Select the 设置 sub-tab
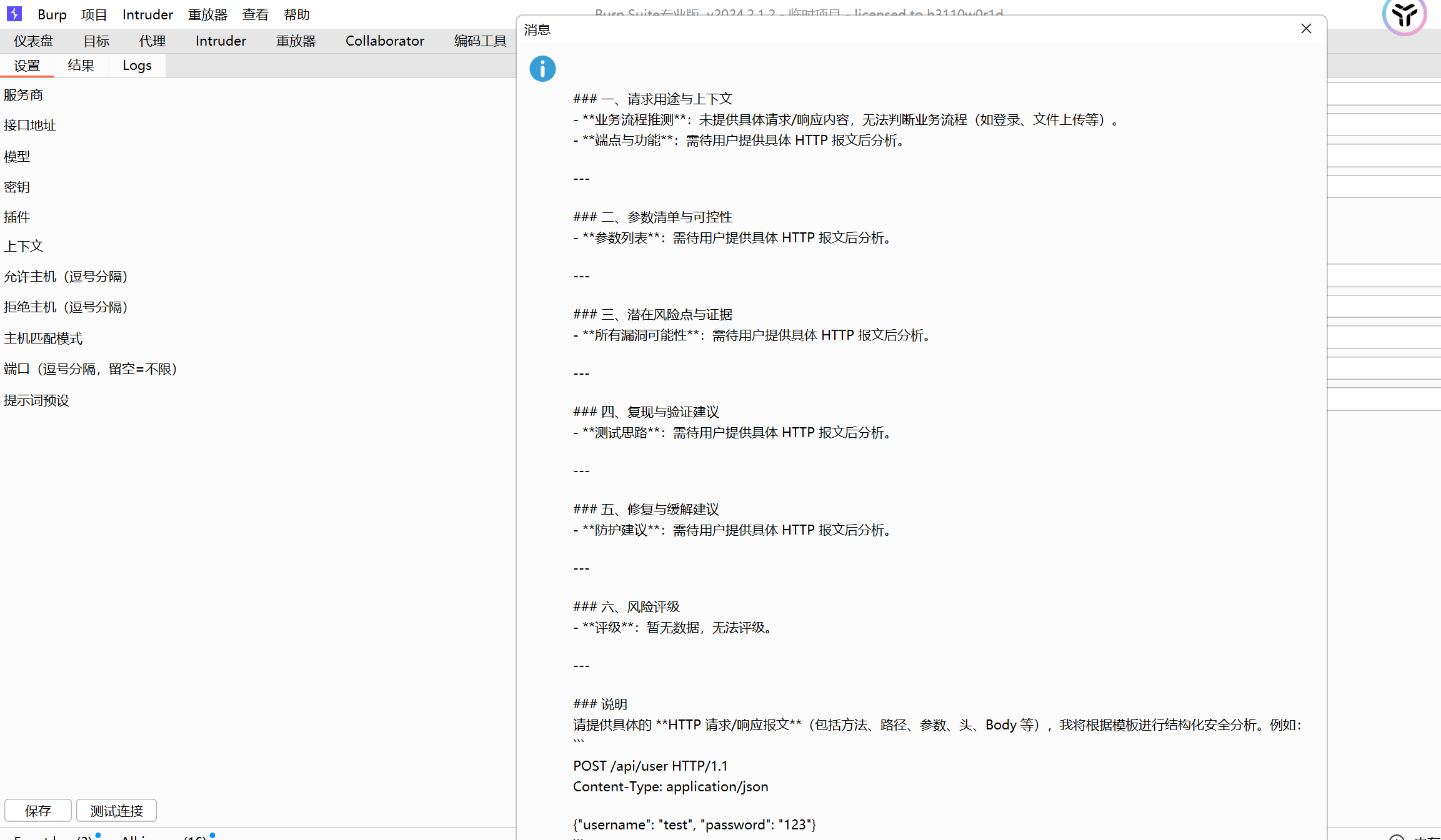1441x840 pixels. tap(27, 66)
